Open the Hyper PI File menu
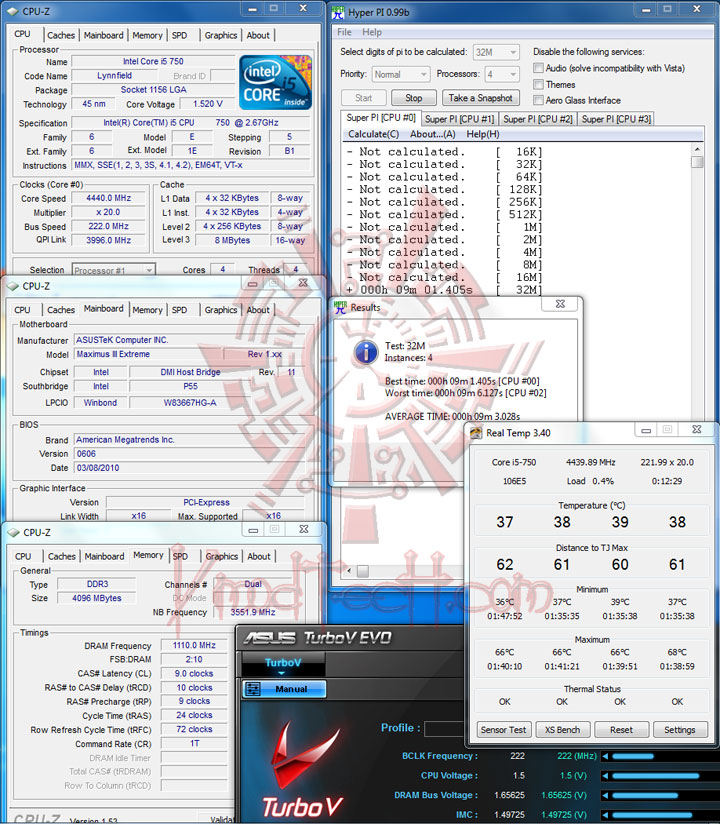 click(x=344, y=32)
